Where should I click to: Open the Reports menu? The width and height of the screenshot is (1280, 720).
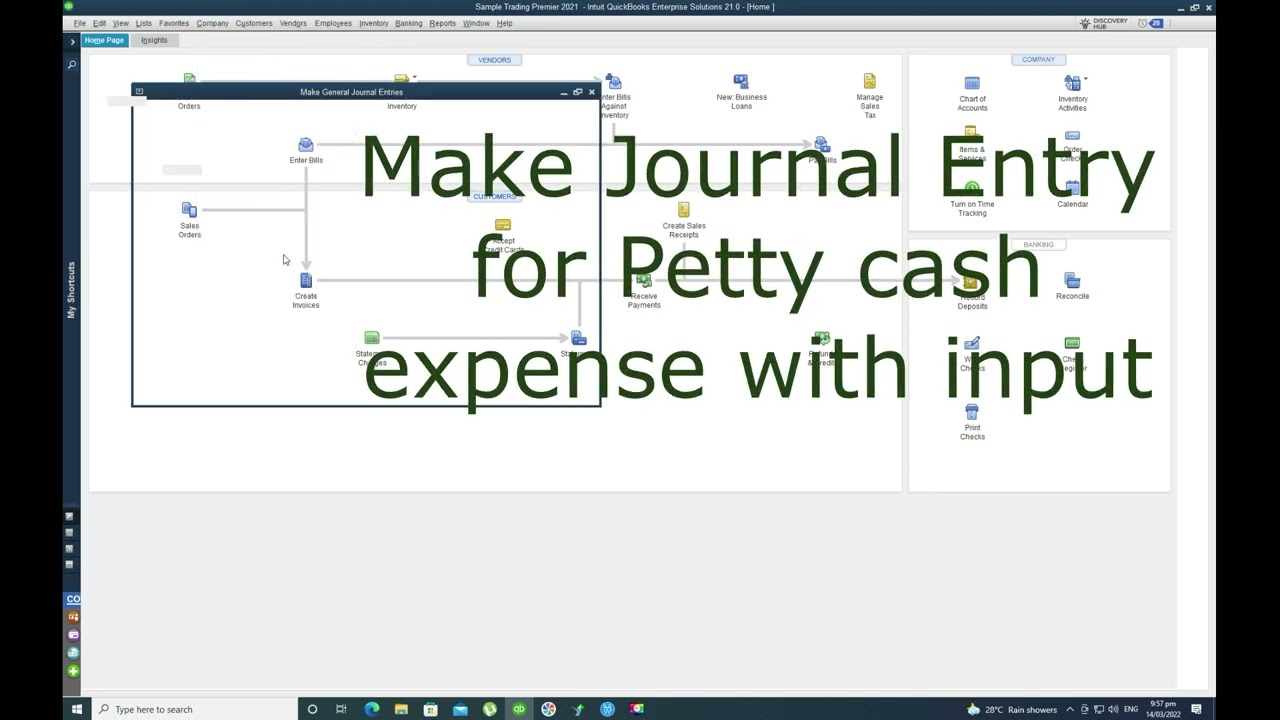[442, 23]
